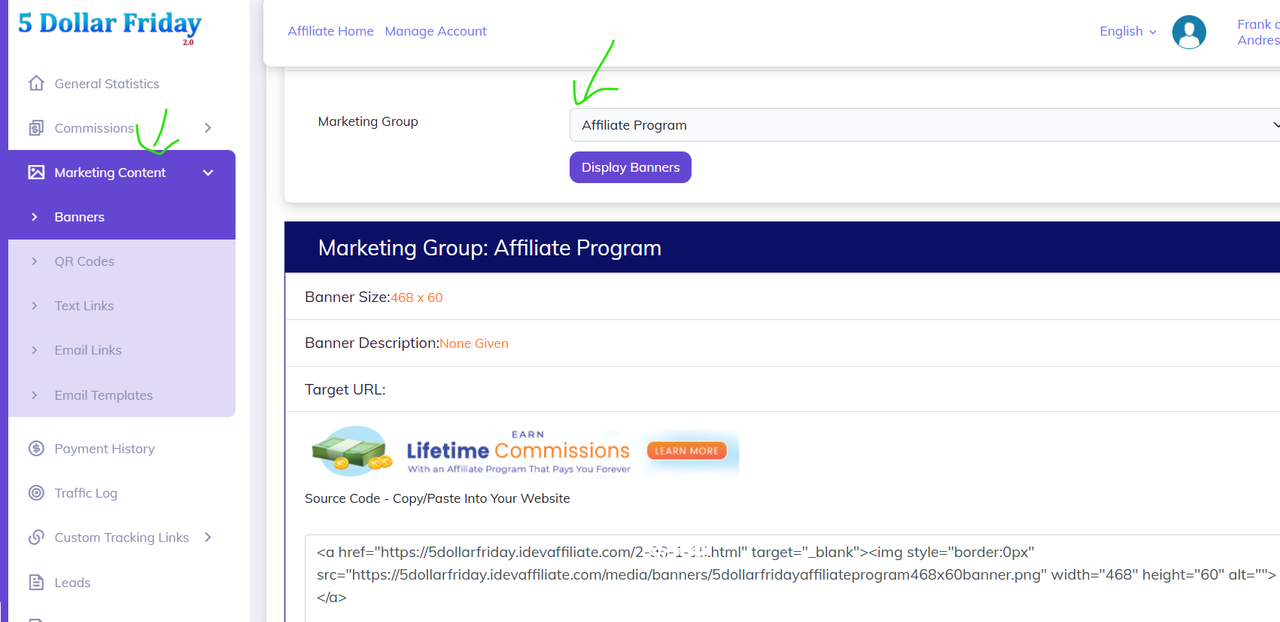Click the Marketing Group: Affiliate Program header

coord(489,247)
